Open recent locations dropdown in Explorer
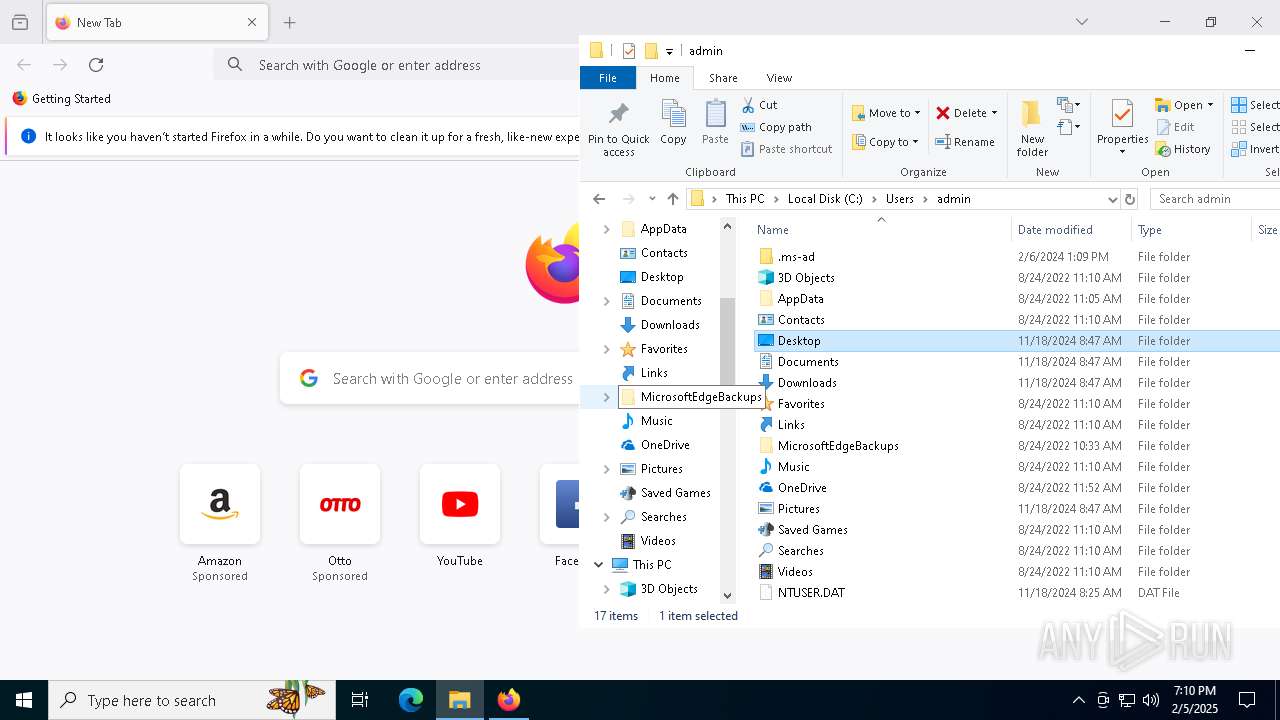This screenshot has width=1280, height=720. [652, 199]
